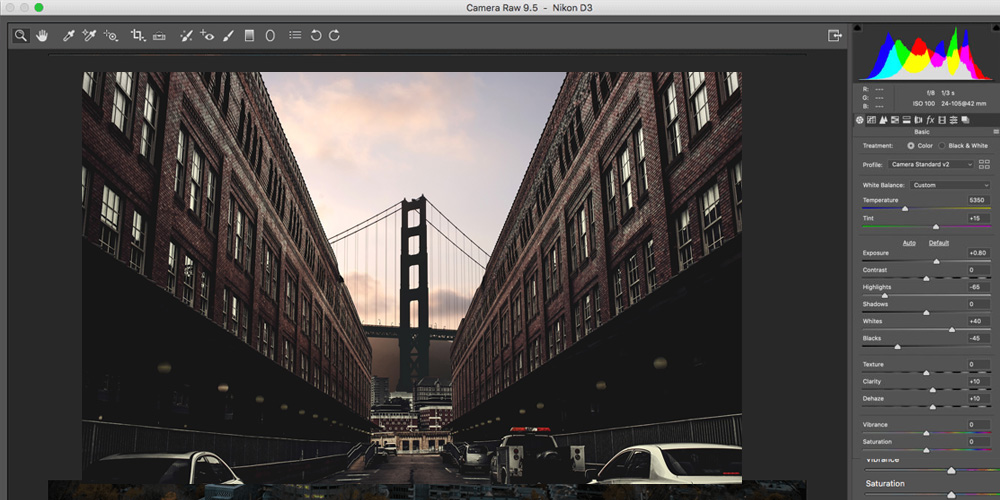1000x500 pixels.
Task: Click the Dehaze slider handle
Action: point(932,407)
